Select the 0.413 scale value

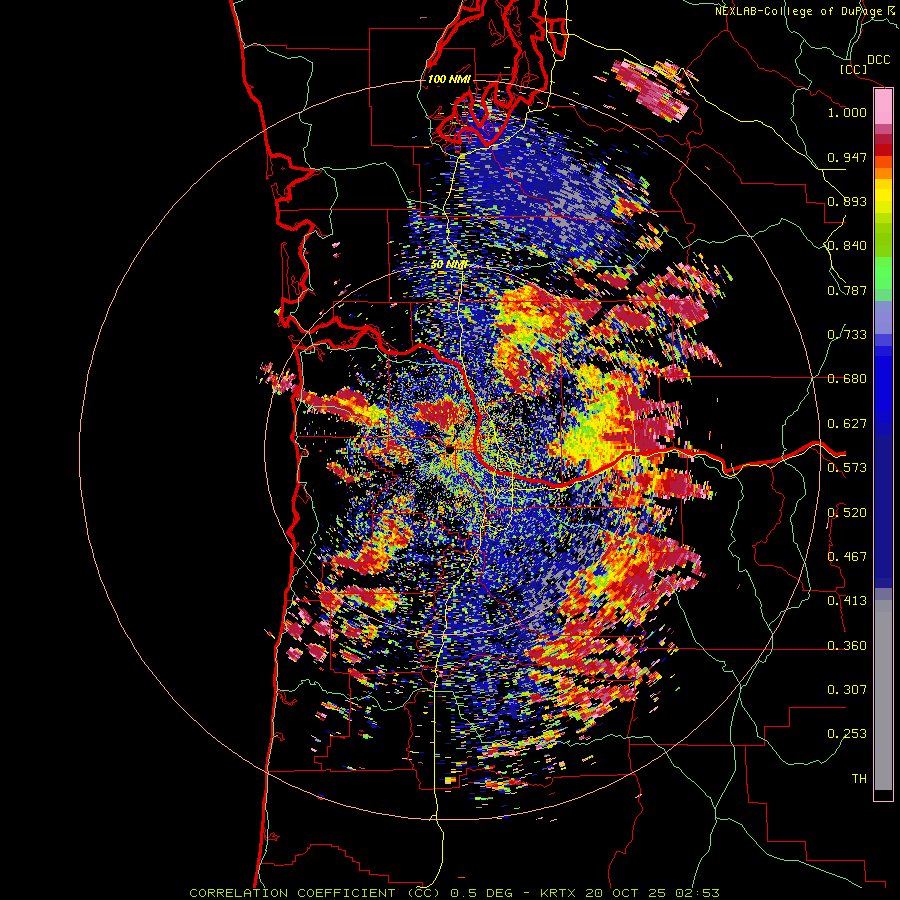847,601
